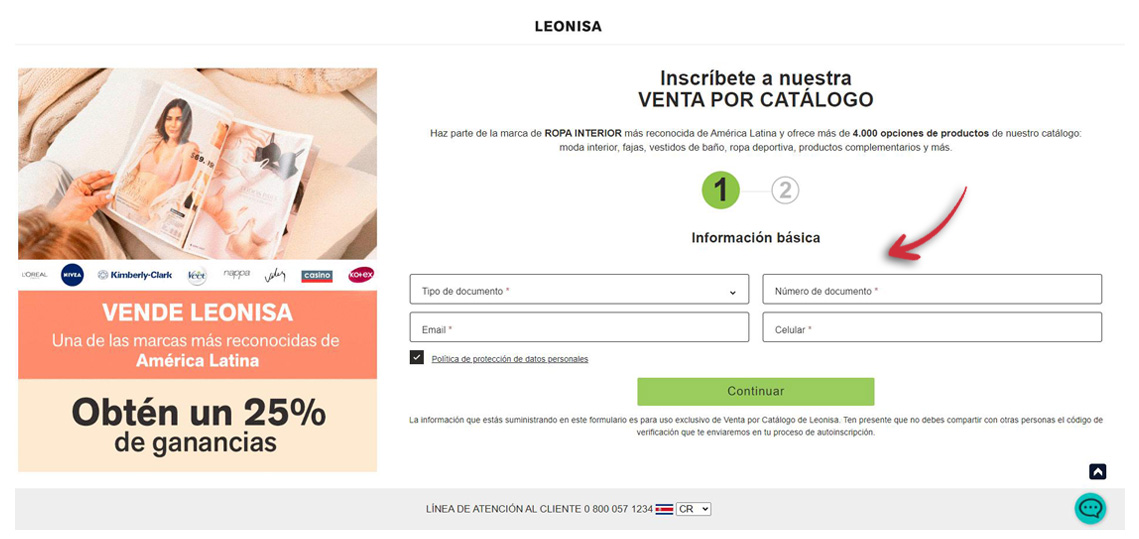Click the Costa Rica flag icon
The height and width of the screenshot is (539, 1139).
664,510
